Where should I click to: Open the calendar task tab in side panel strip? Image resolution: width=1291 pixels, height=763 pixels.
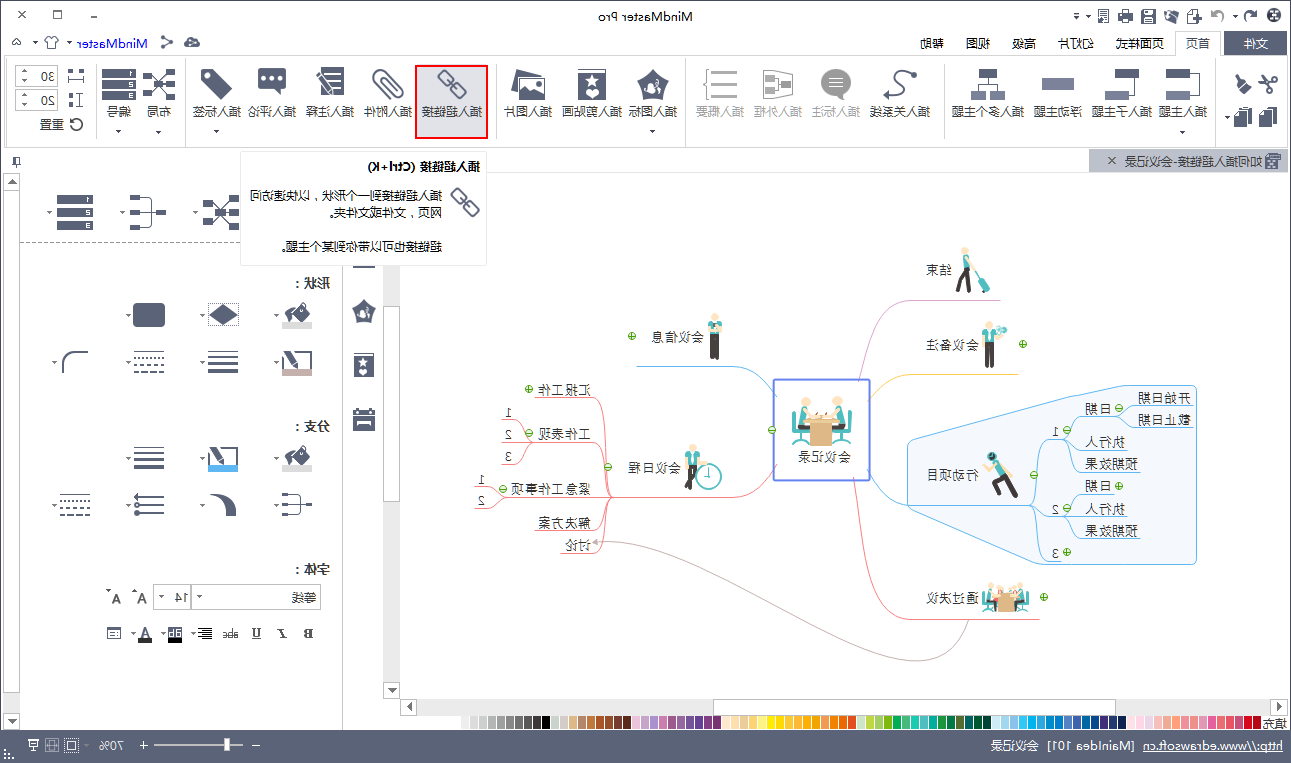[364, 418]
